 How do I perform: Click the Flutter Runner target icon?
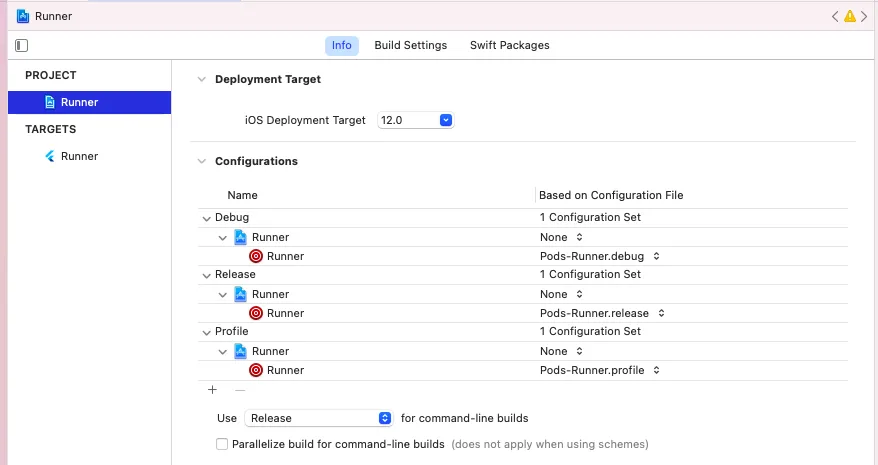tap(49, 156)
